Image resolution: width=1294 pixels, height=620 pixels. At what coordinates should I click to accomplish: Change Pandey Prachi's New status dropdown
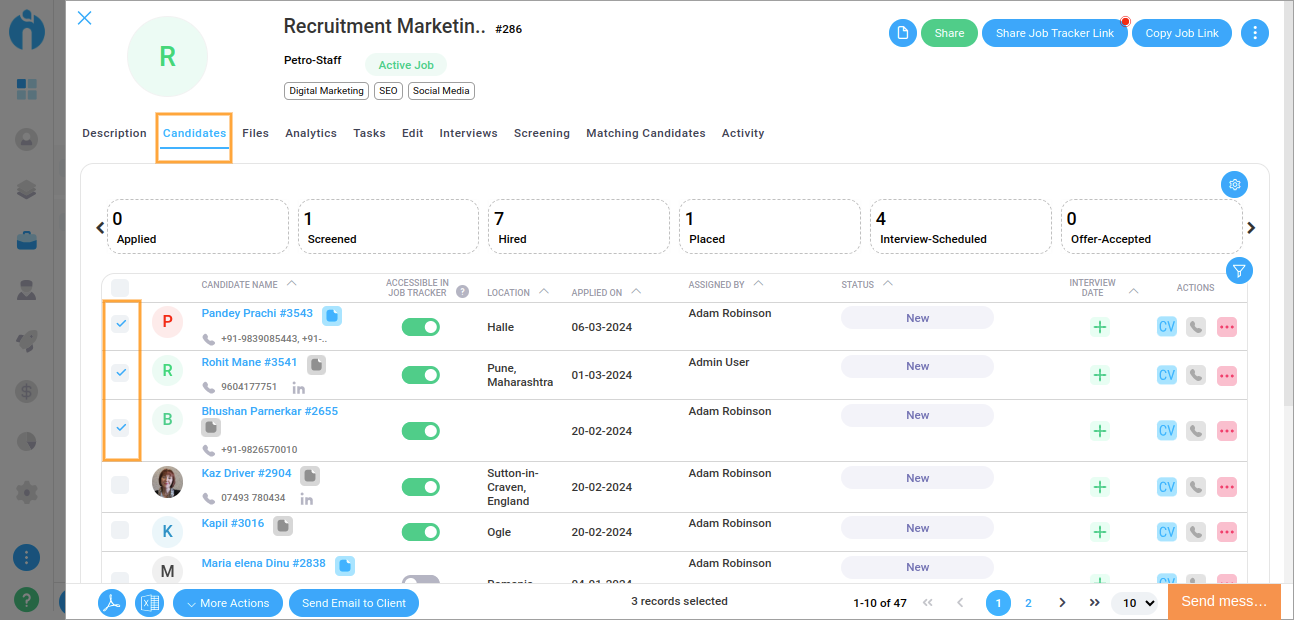tap(917, 318)
